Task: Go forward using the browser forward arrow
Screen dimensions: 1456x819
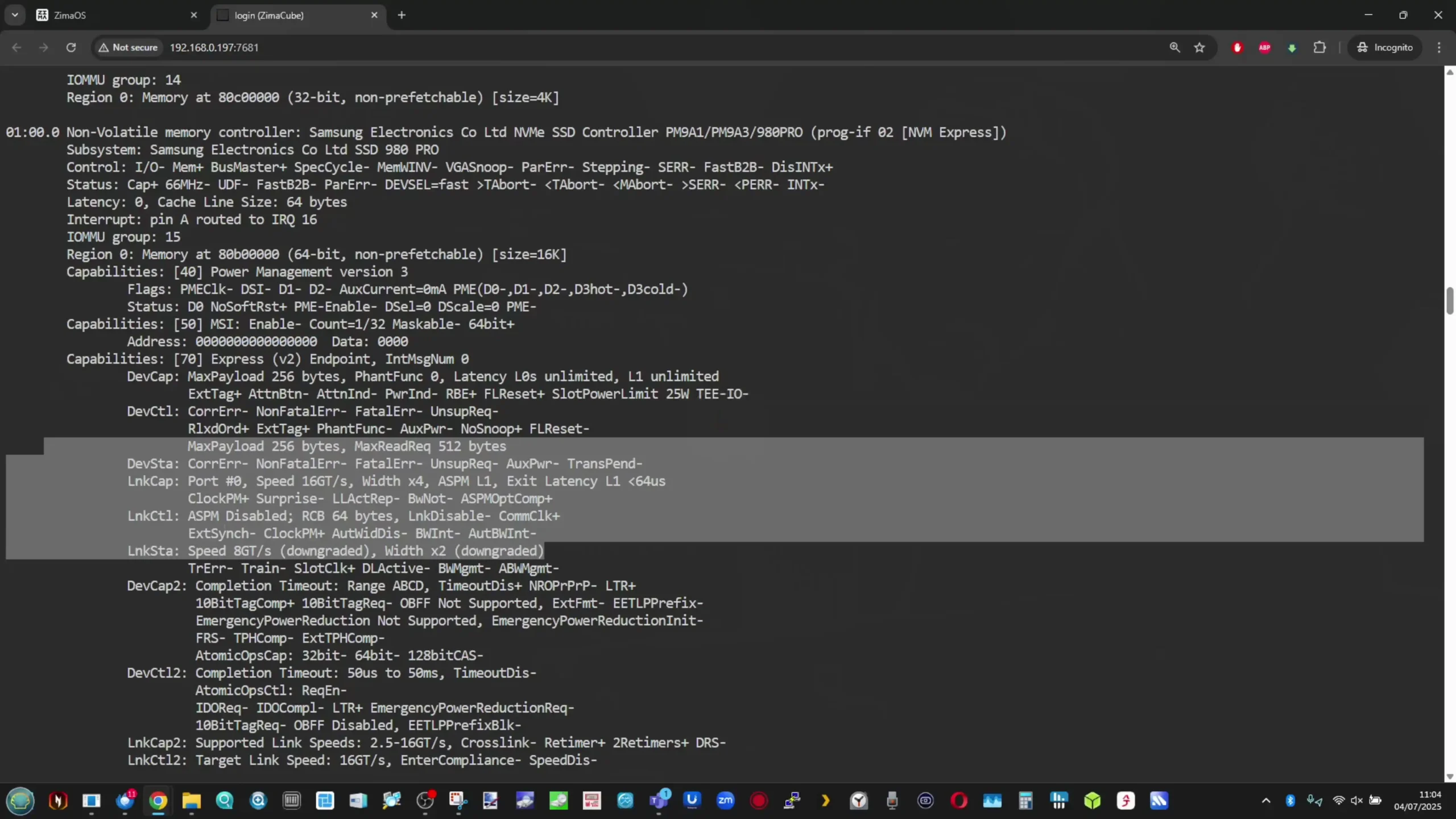Action: pos(44,47)
